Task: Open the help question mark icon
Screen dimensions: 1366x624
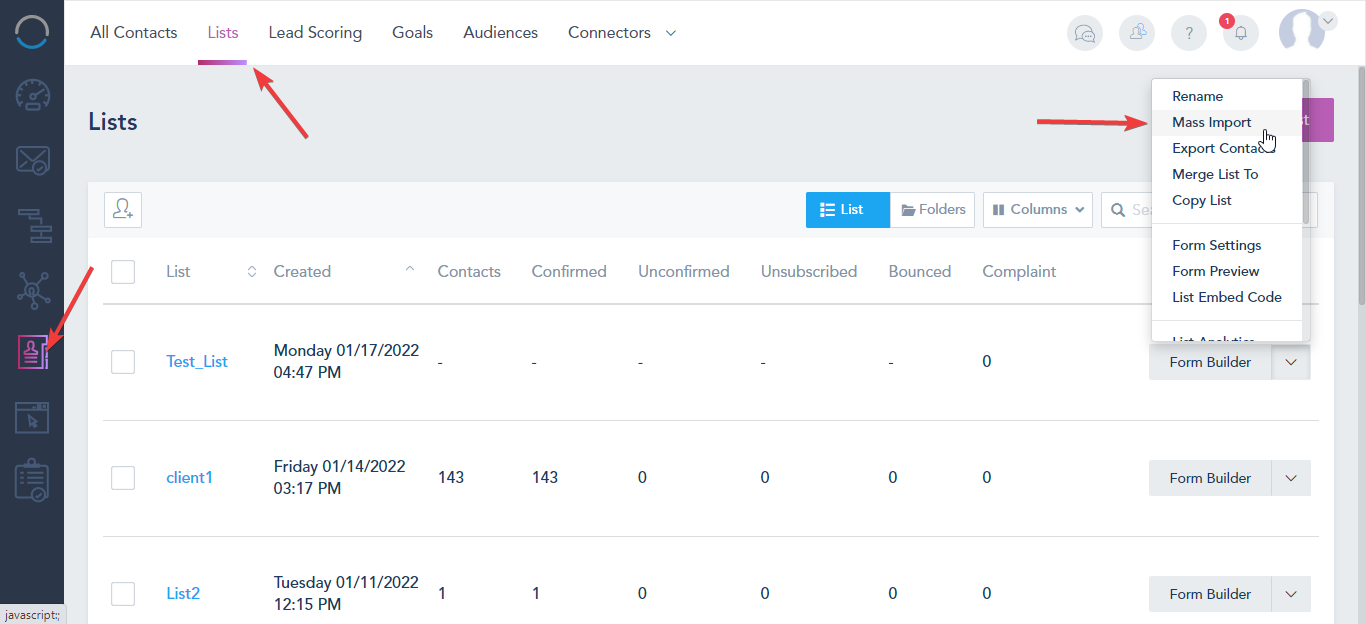Action: (1189, 33)
